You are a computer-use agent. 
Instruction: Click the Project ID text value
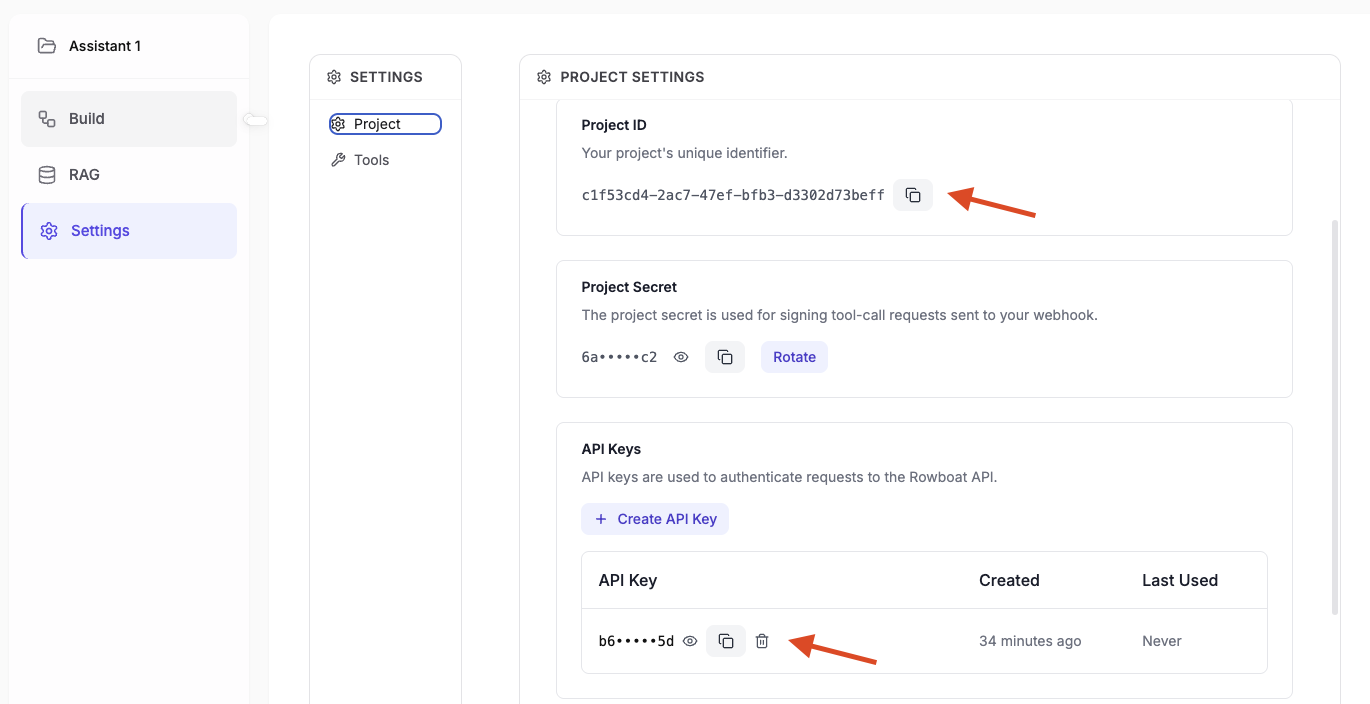(733, 195)
